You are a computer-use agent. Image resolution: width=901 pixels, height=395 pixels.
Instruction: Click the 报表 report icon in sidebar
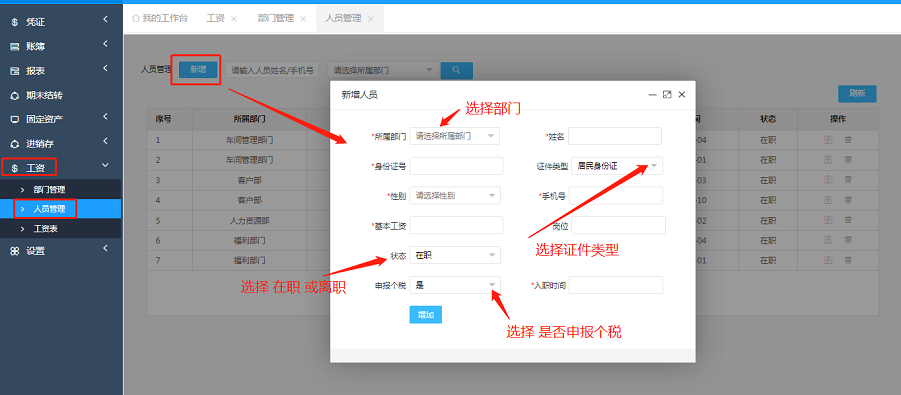click(x=14, y=71)
